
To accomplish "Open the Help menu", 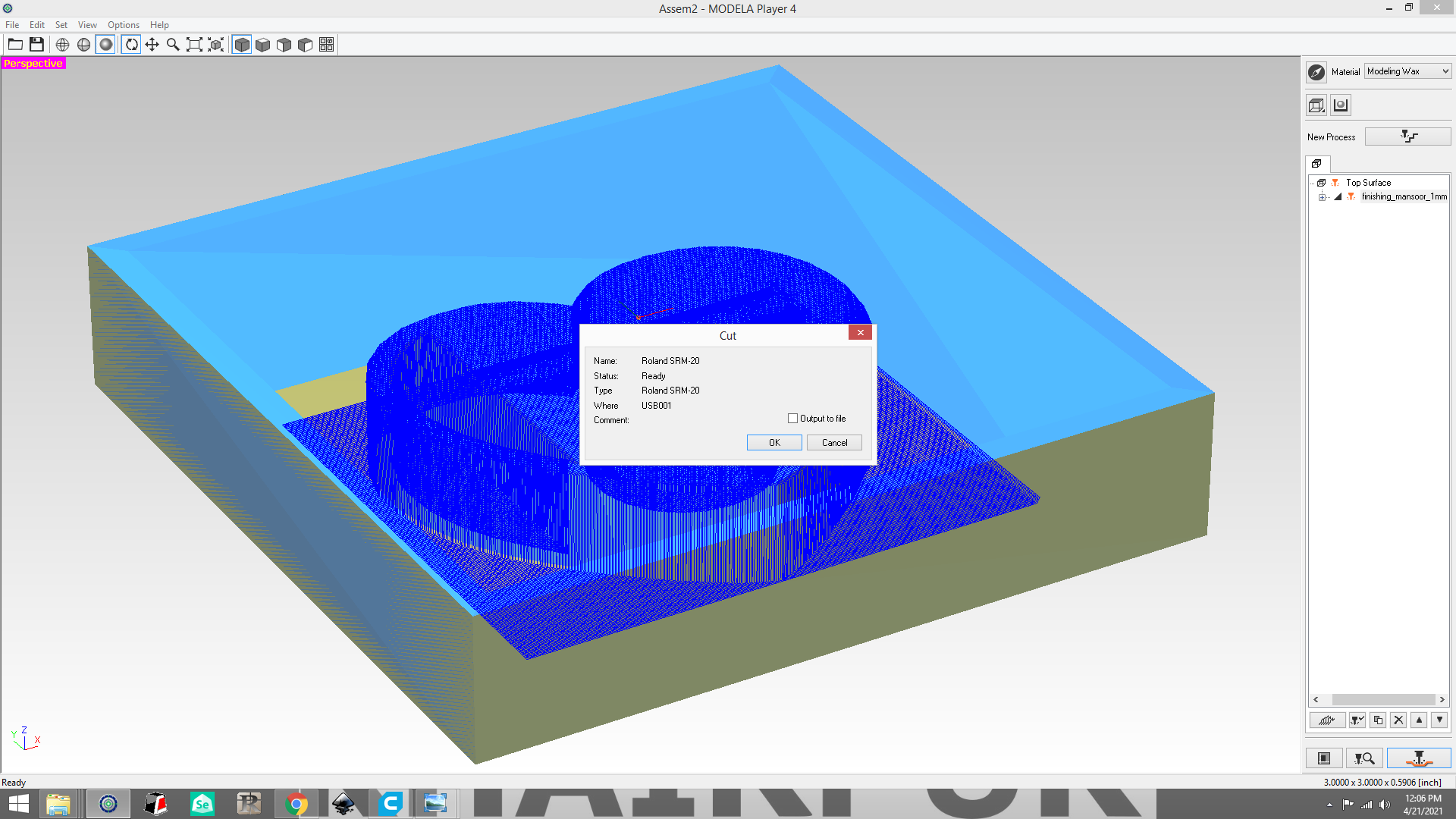I will [x=159, y=25].
